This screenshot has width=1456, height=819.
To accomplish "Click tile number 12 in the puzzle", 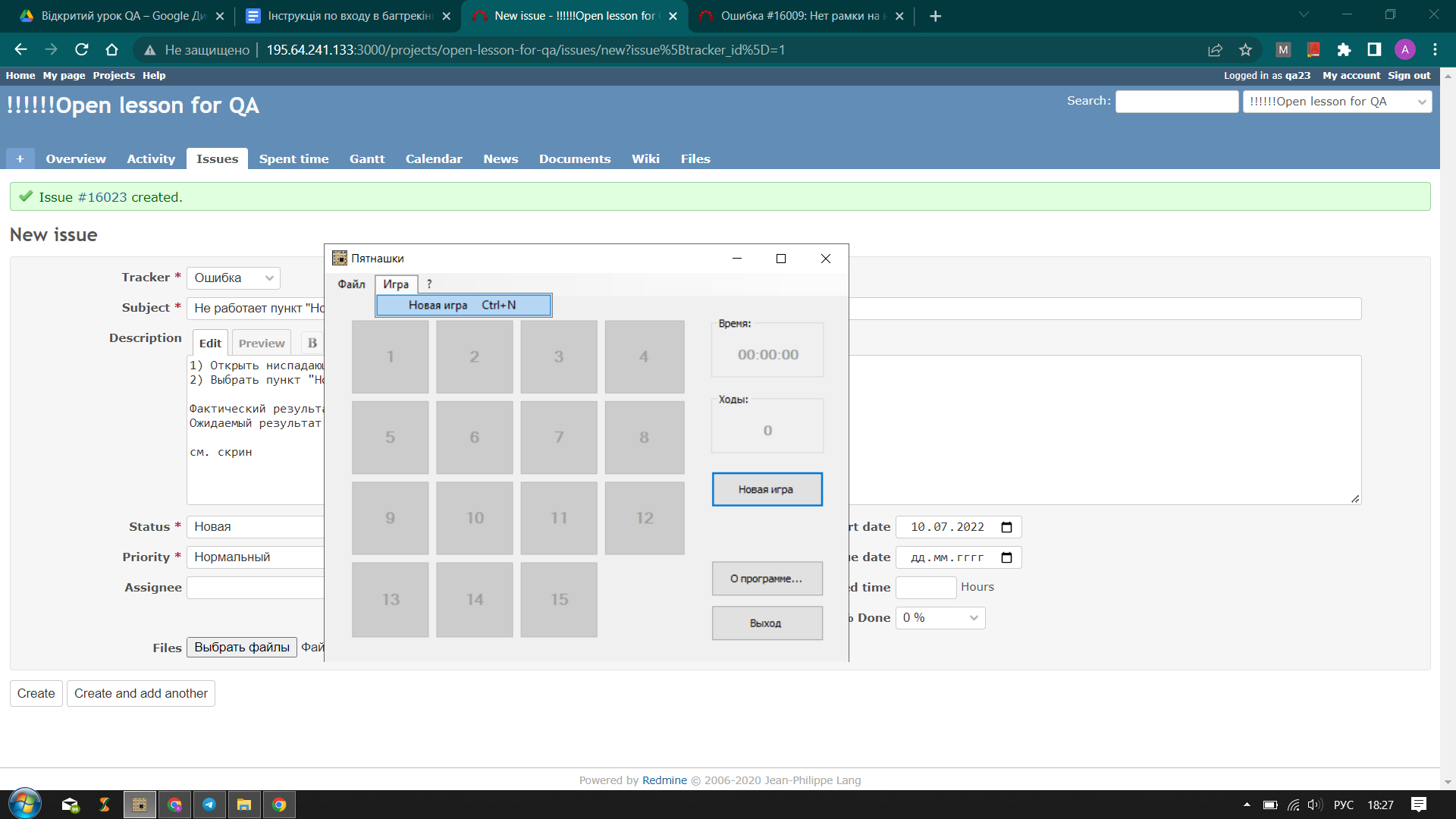I will (644, 518).
